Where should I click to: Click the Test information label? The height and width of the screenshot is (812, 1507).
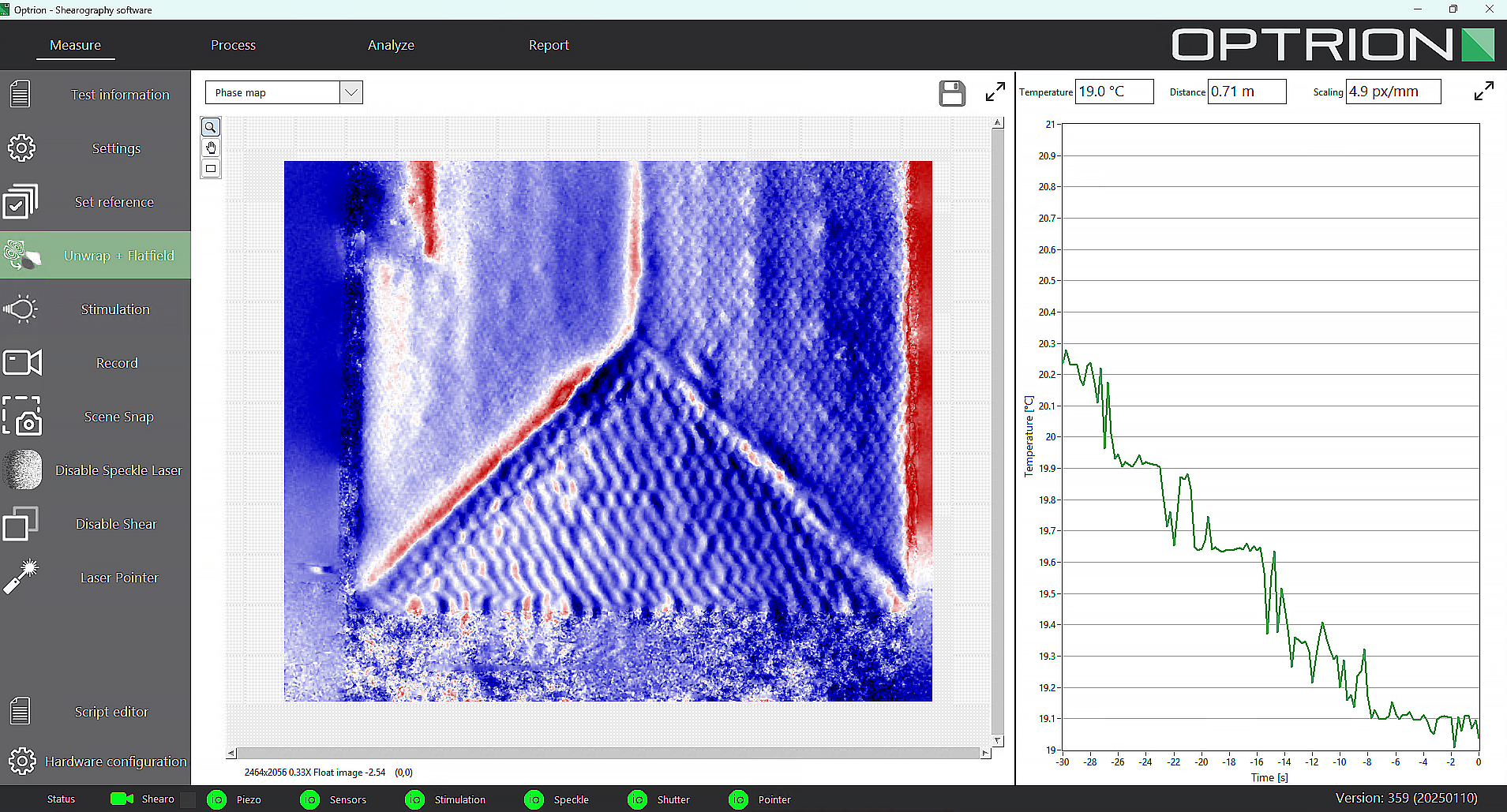(120, 95)
